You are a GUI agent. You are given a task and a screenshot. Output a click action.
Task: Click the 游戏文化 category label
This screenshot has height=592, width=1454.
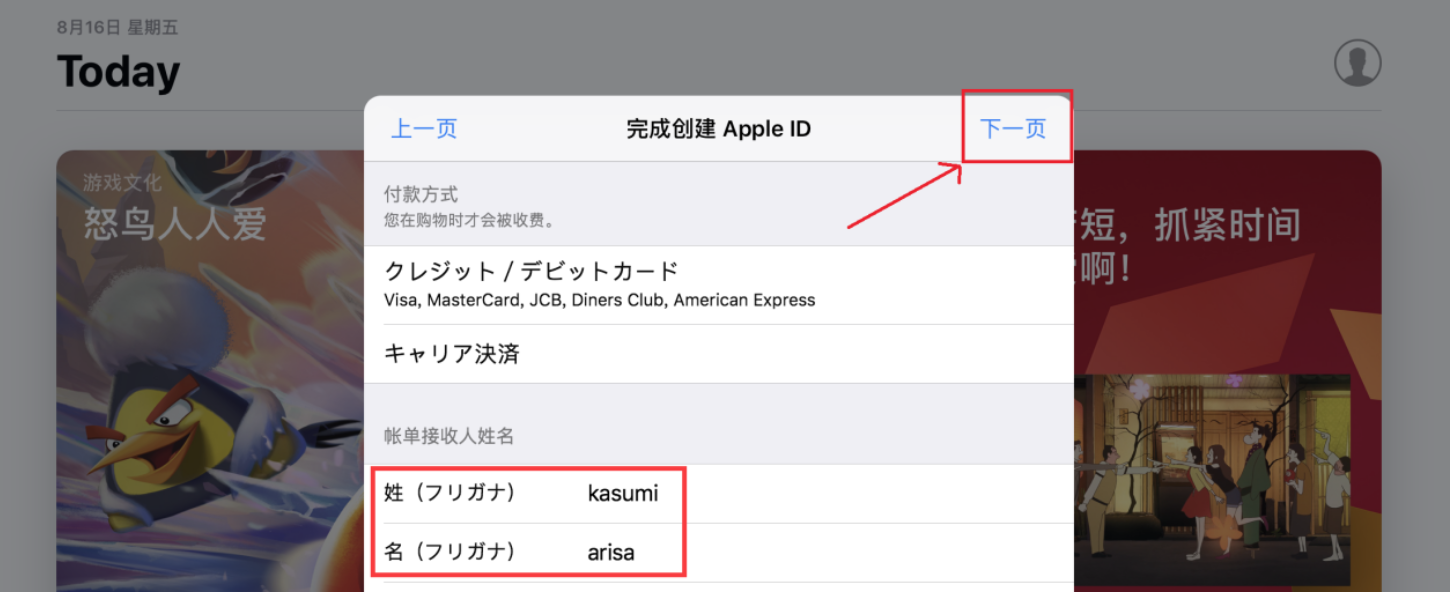(122, 183)
